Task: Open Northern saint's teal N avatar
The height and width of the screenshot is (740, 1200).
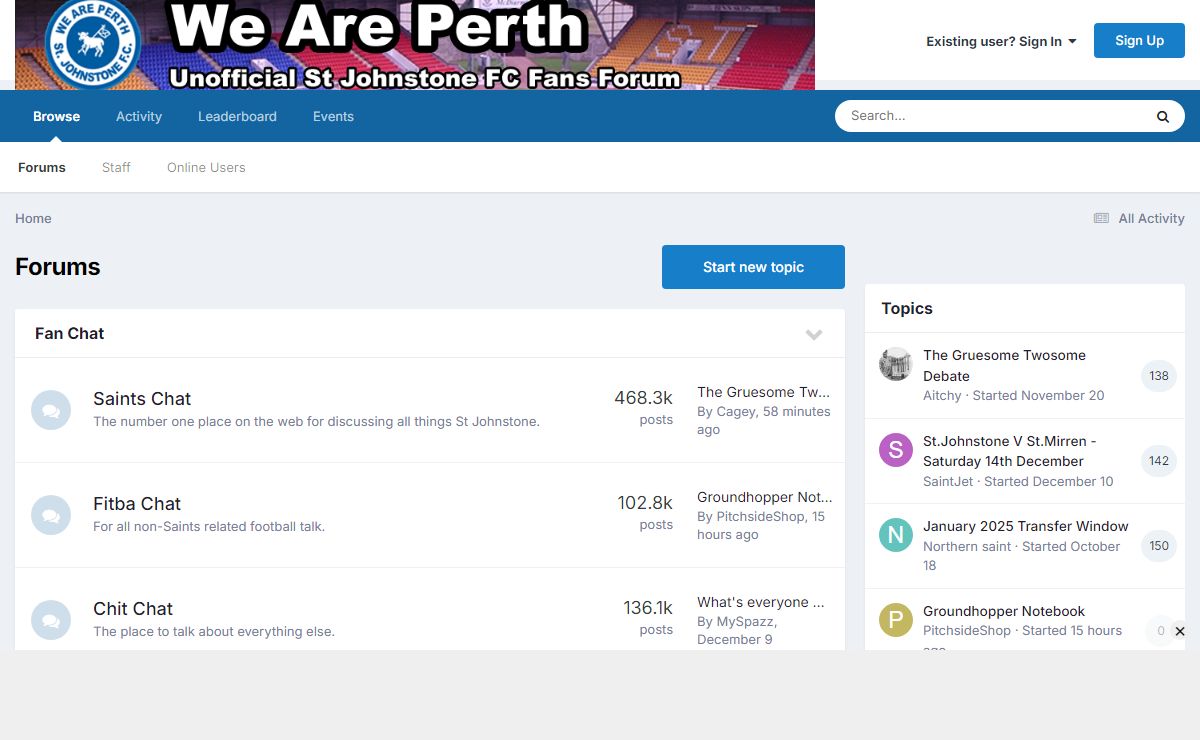Action: tap(895, 535)
